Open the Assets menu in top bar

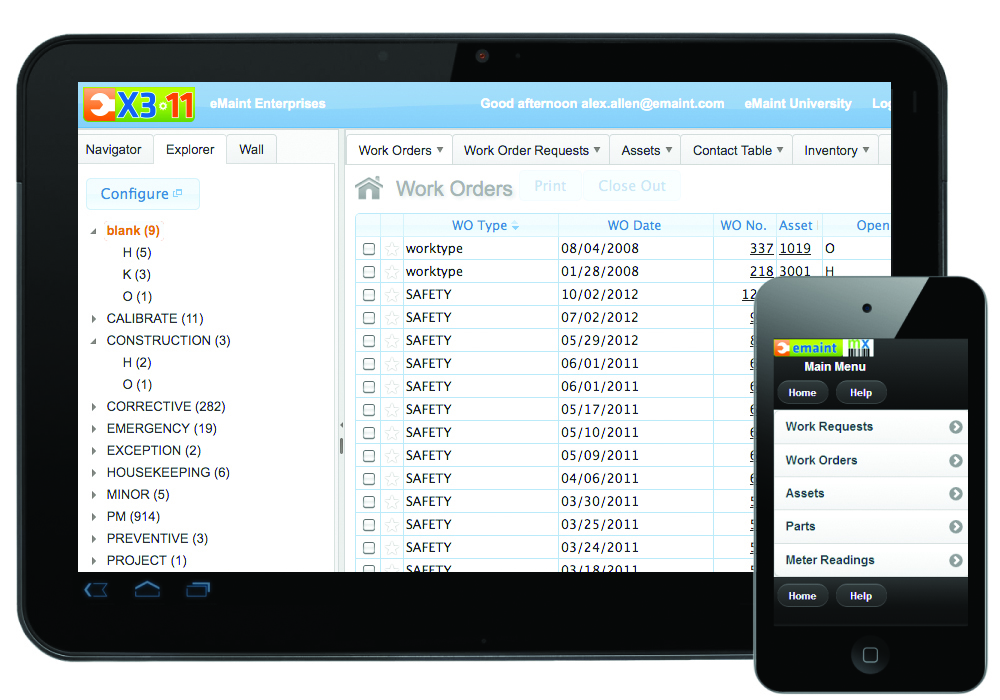pyautogui.click(x=646, y=150)
